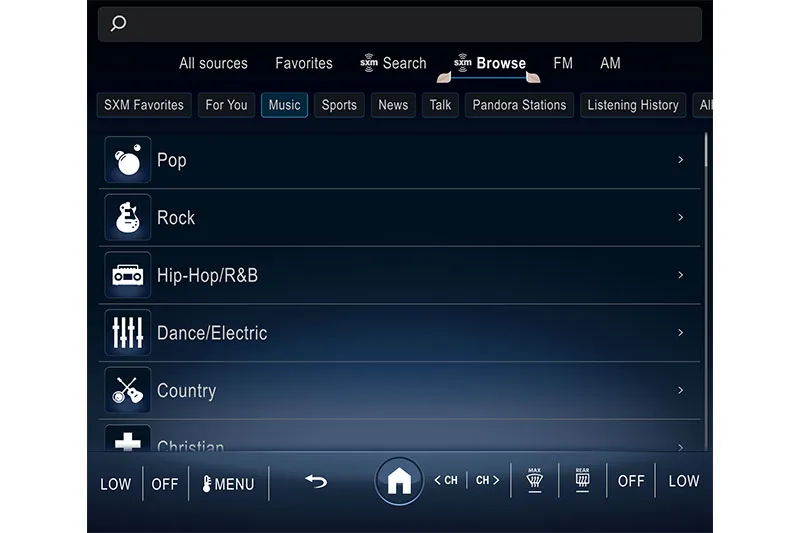Select the Sports category tab
The height and width of the screenshot is (533, 800).
pos(339,105)
